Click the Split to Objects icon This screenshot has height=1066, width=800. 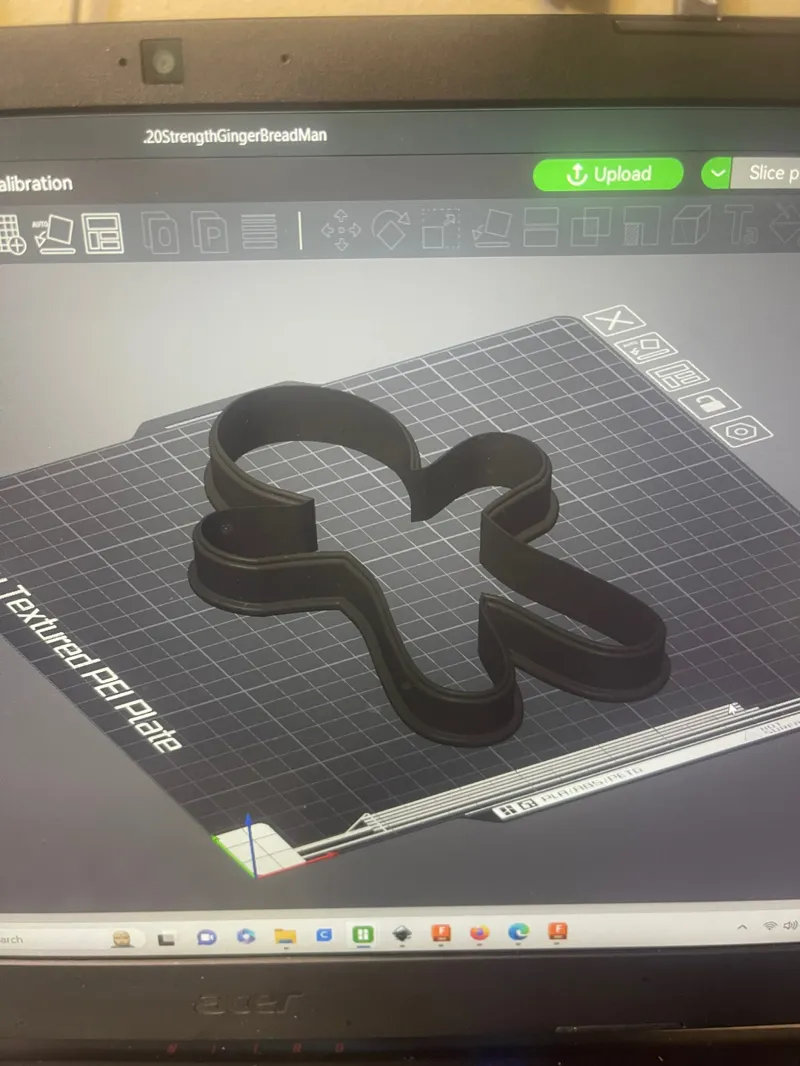click(160, 233)
